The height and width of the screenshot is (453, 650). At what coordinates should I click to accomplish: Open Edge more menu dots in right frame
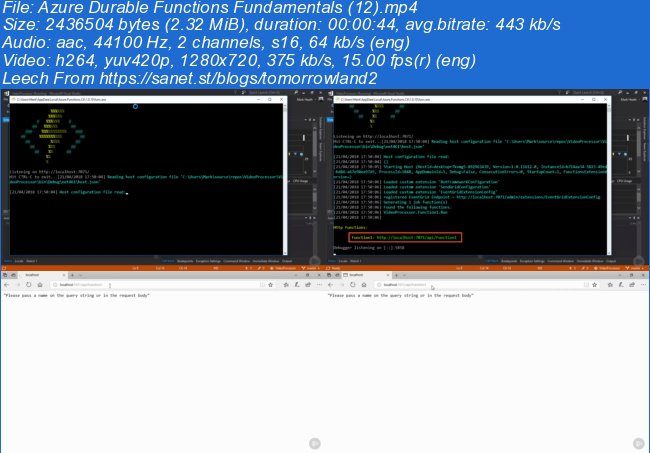[x=643, y=285]
